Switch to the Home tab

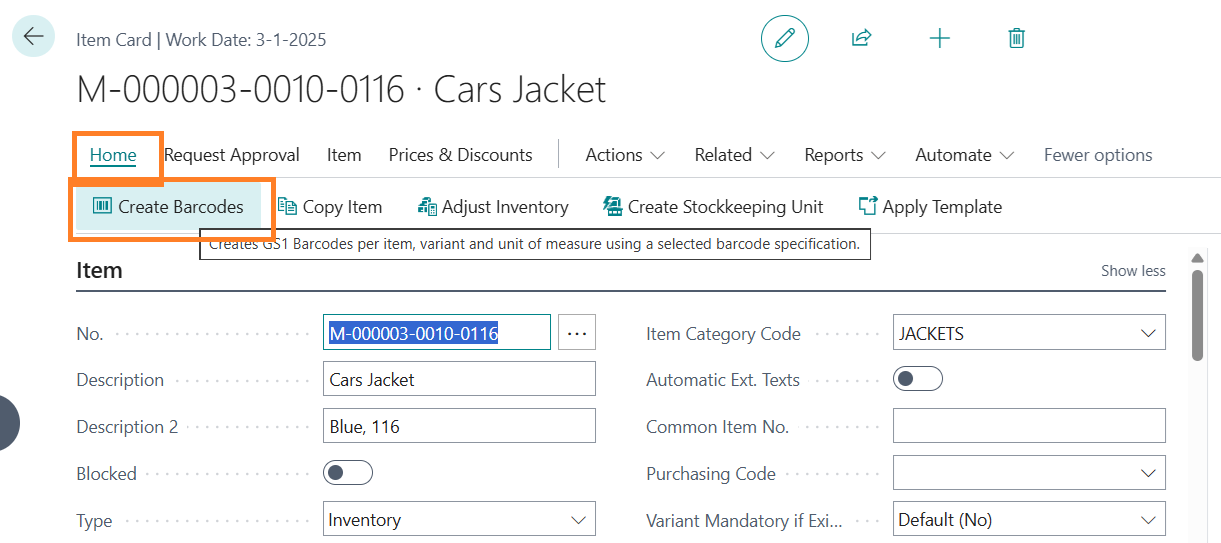pos(113,155)
